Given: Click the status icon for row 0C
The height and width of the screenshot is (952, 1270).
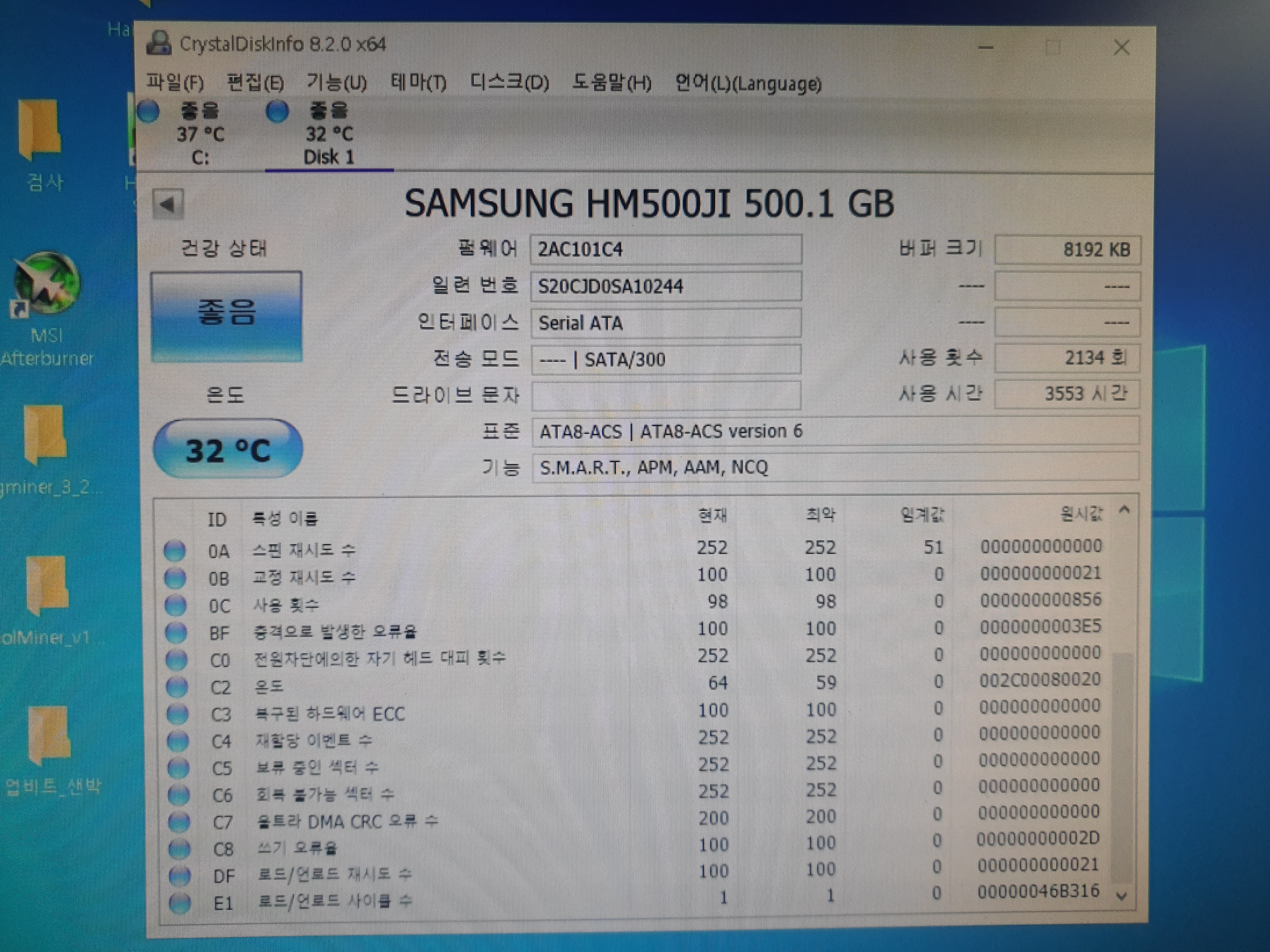Looking at the screenshot, I should pos(176,605).
